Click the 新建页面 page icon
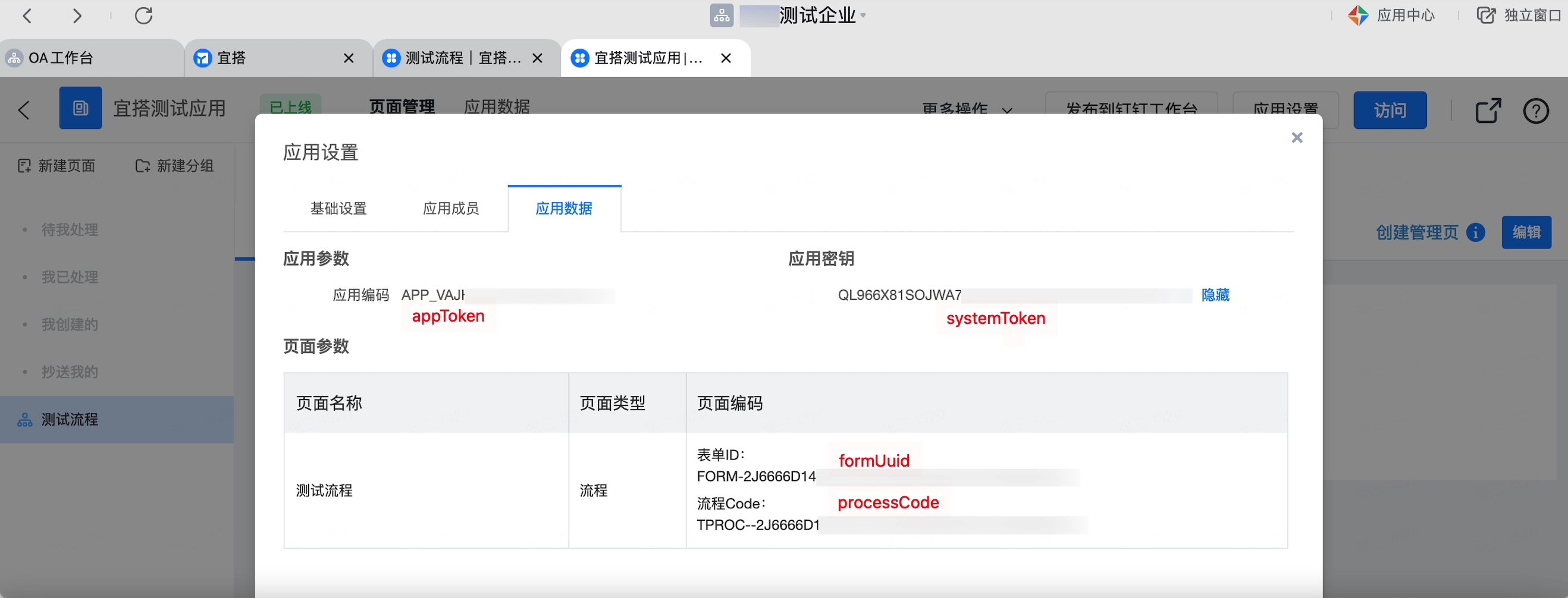The width and height of the screenshot is (1568, 598). (24, 165)
